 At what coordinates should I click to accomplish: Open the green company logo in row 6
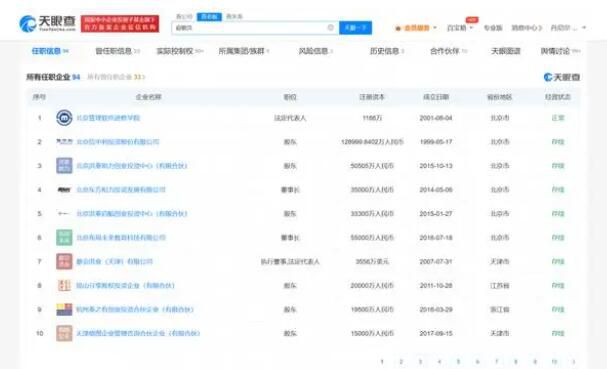coord(64,238)
